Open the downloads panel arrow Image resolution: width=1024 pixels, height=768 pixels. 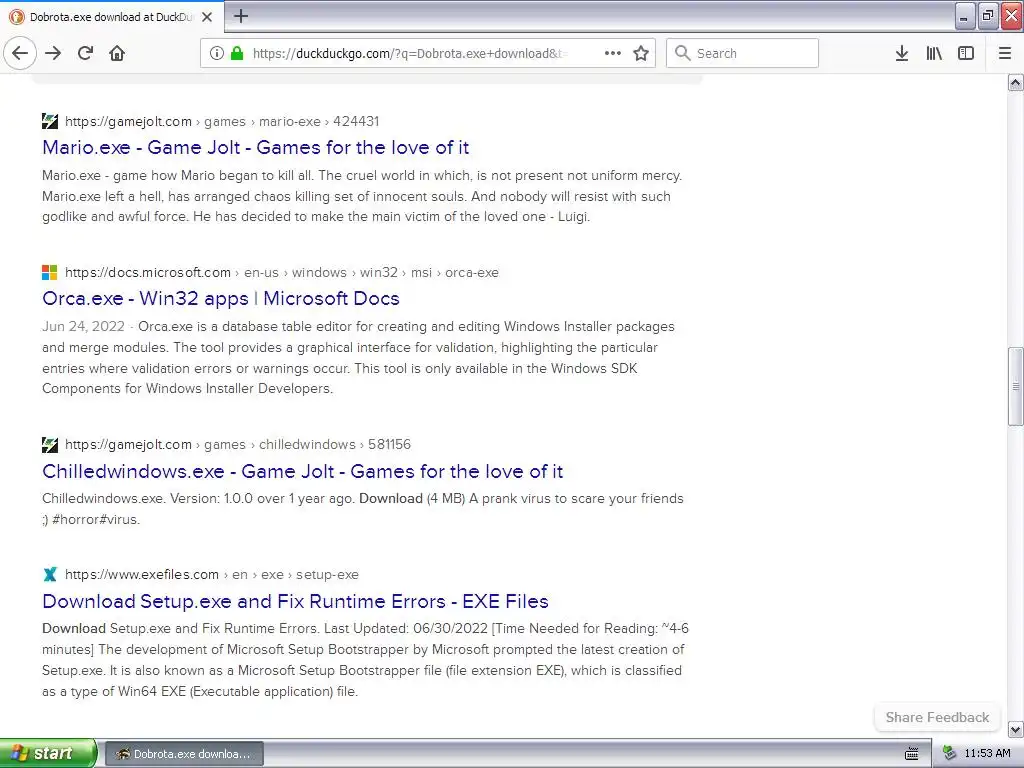pyautogui.click(x=902, y=53)
